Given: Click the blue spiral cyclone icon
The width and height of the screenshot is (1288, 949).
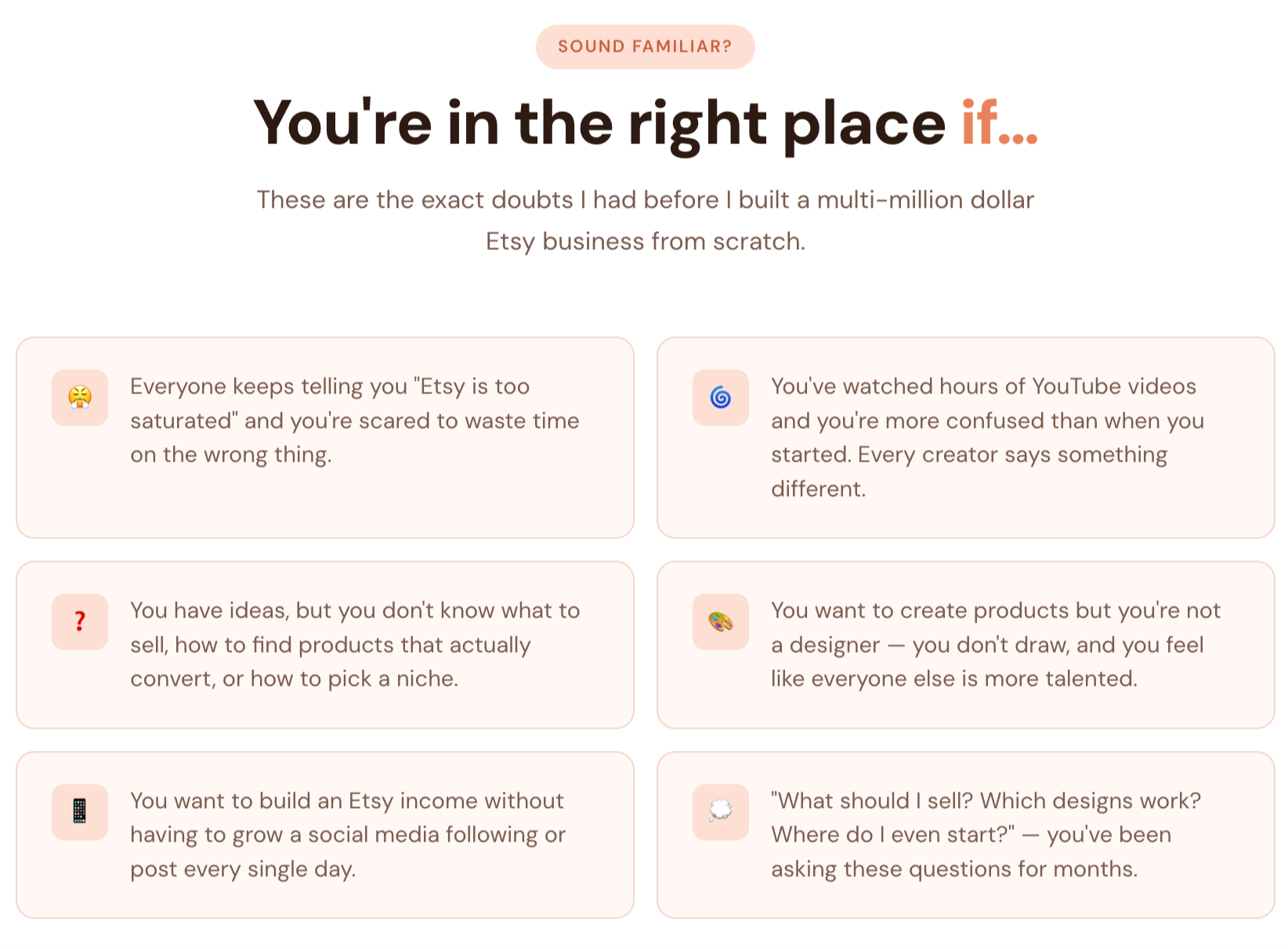Looking at the screenshot, I should click(x=720, y=397).
